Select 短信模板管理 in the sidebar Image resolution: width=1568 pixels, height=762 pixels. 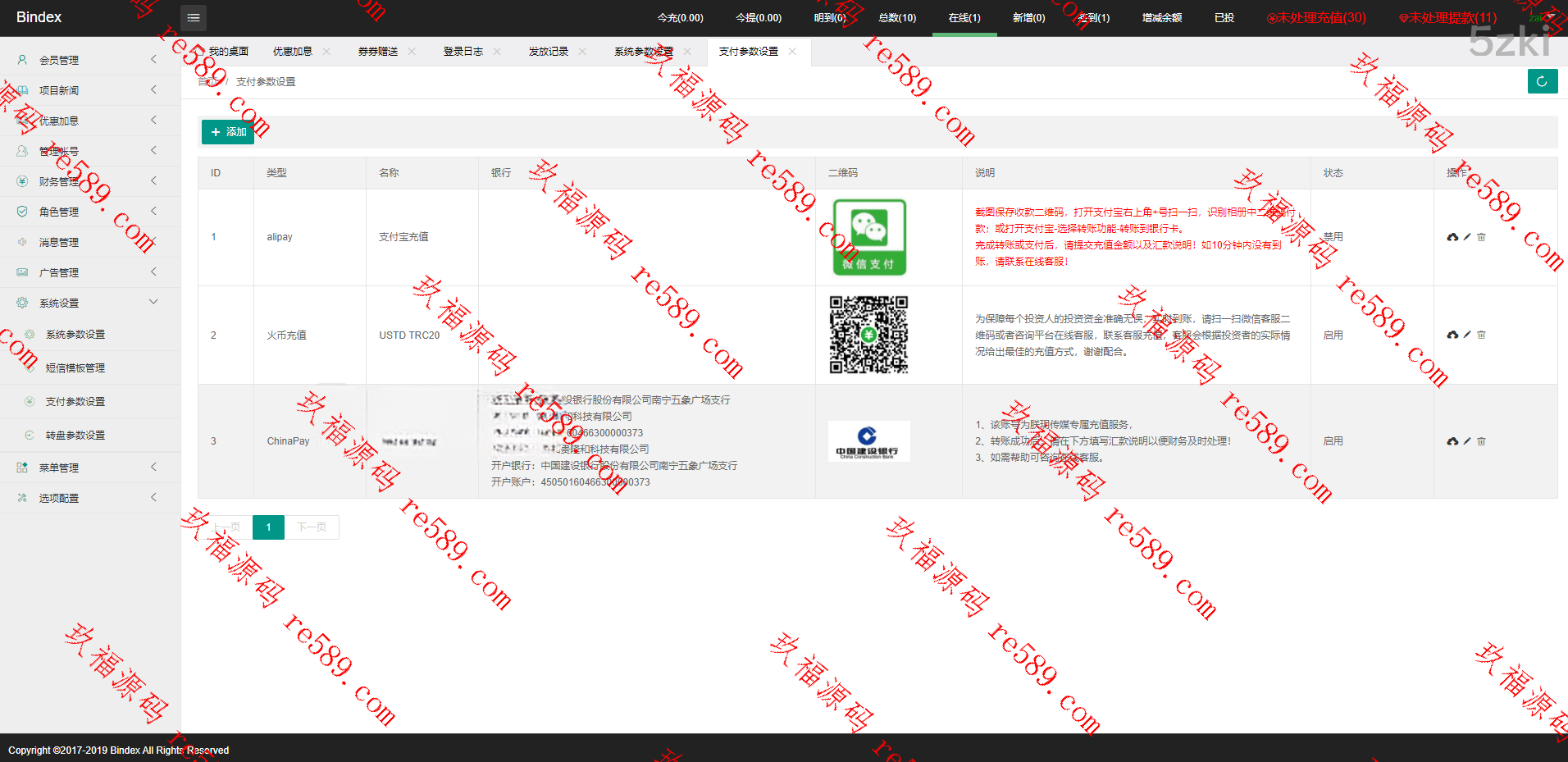click(75, 368)
